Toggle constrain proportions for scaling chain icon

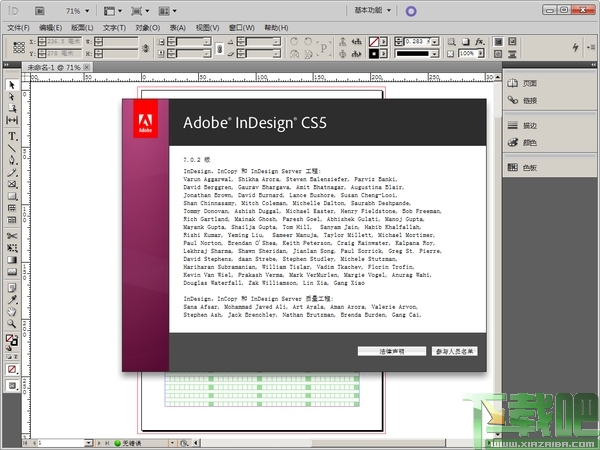click(219, 48)
